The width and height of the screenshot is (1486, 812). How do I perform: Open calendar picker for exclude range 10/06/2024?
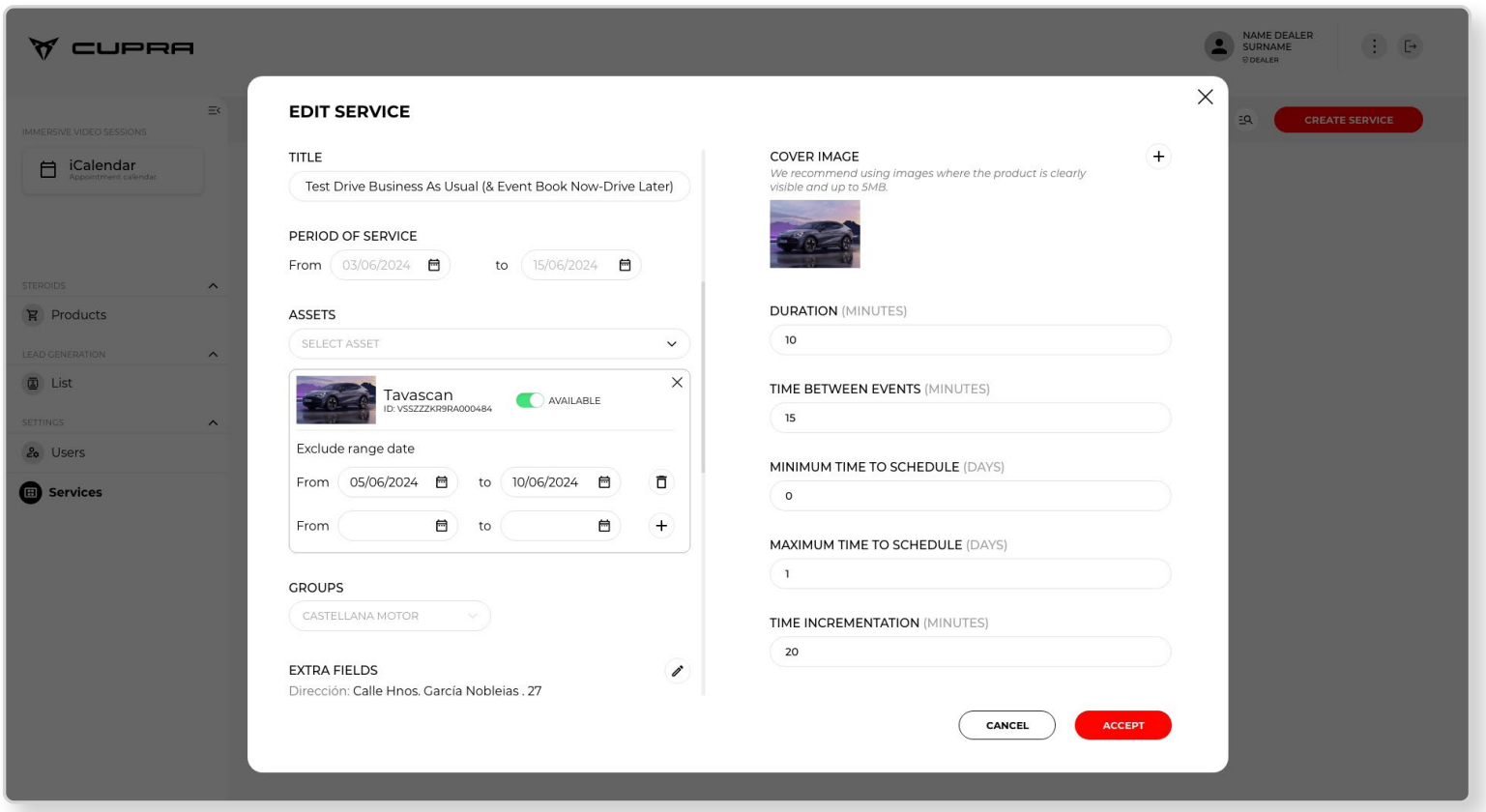pyautogui.click(x=604, y=482)
